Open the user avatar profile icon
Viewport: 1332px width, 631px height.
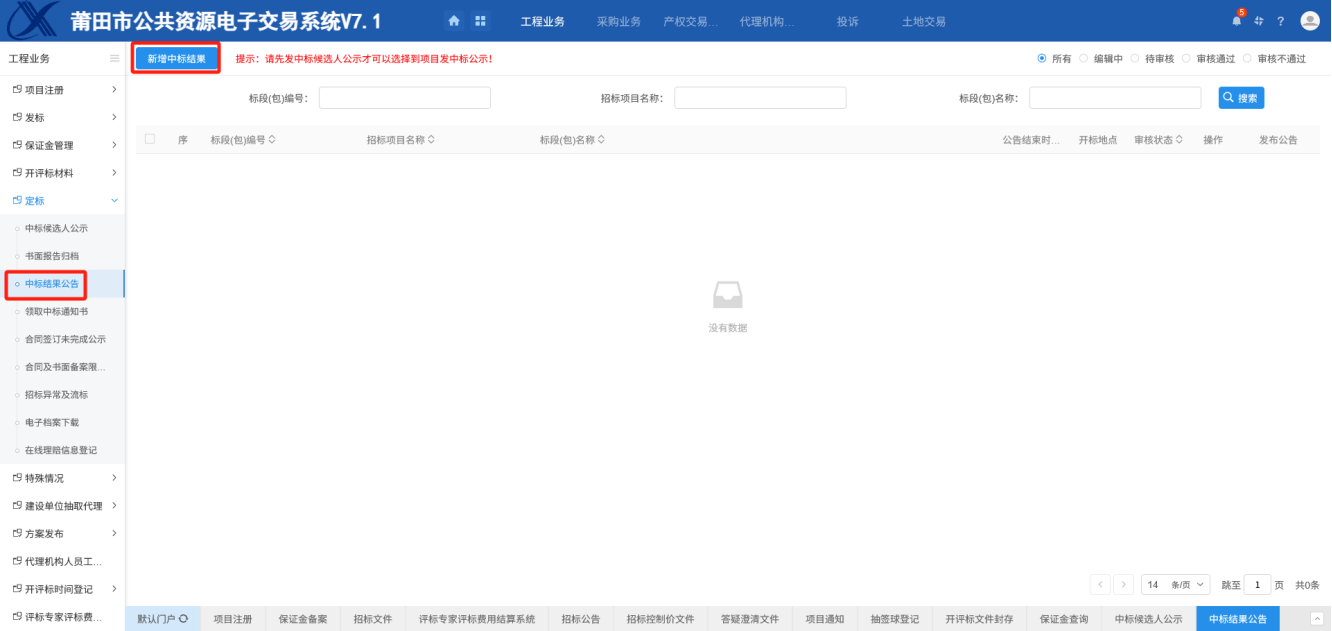coord(1309,21)
